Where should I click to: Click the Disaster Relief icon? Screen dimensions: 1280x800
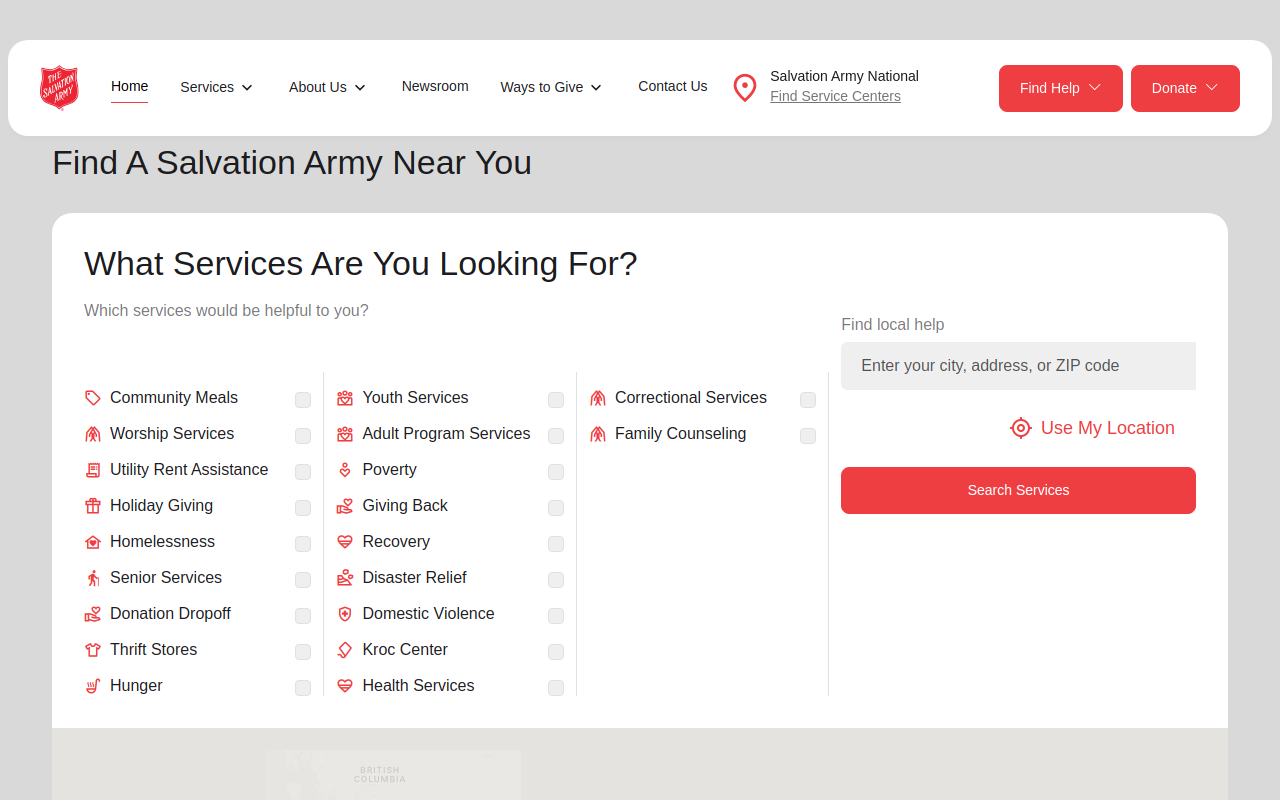(x=345, y=578)
